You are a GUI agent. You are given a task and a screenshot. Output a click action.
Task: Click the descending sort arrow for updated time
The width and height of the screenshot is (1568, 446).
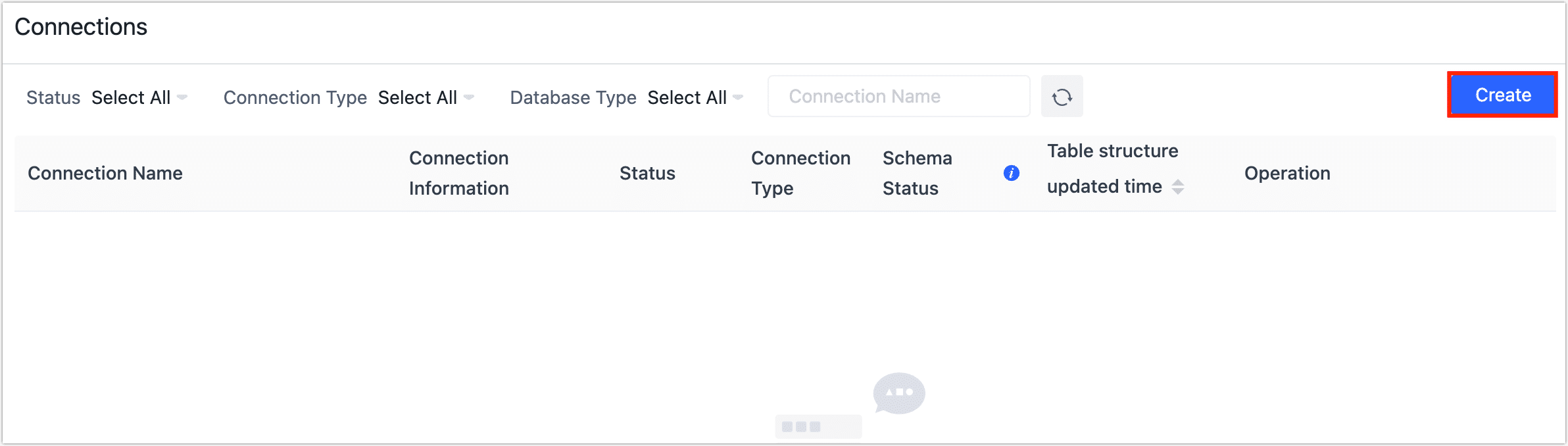(1178, 191)
